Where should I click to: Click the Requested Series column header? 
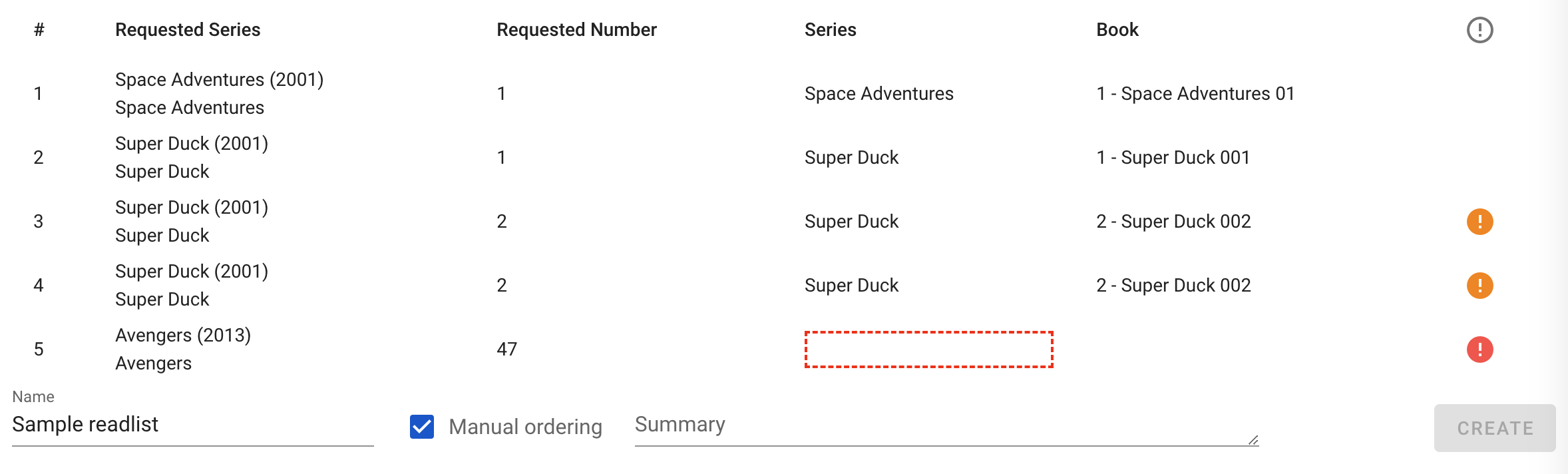188,30
